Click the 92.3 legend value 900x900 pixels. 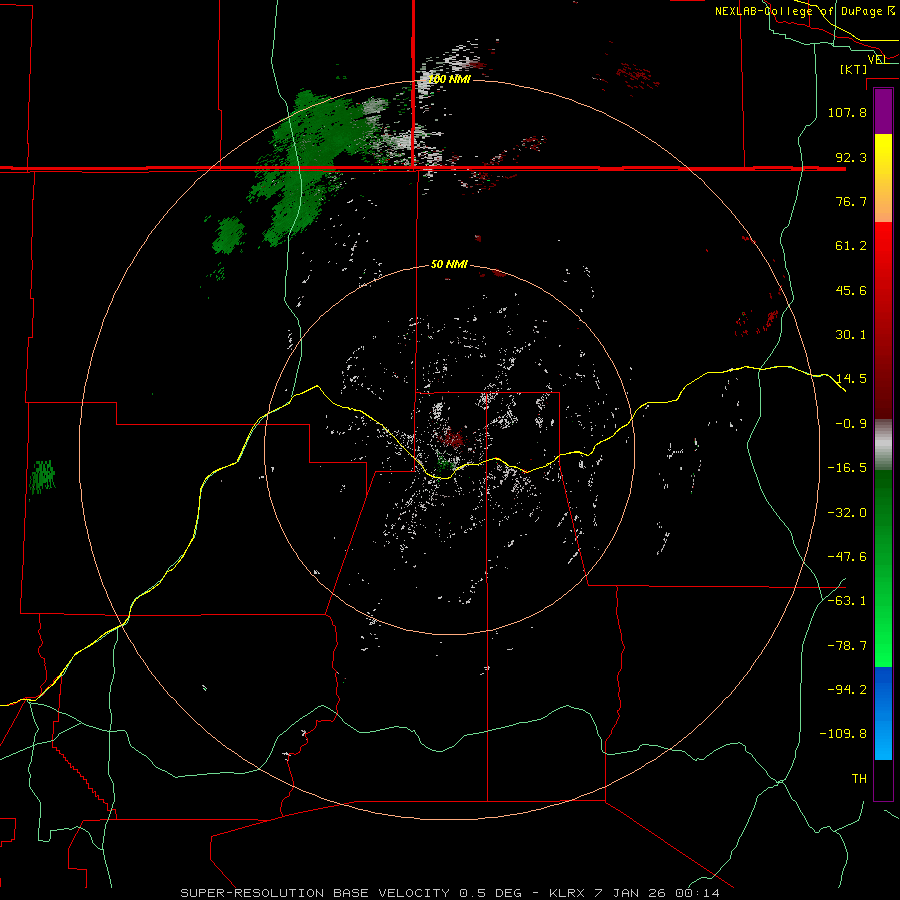pos(851,157)
